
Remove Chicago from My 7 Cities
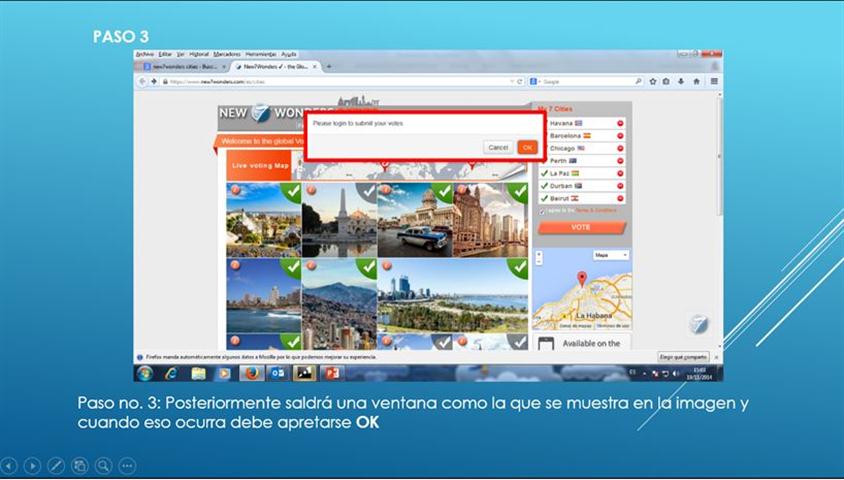(620, 148)
